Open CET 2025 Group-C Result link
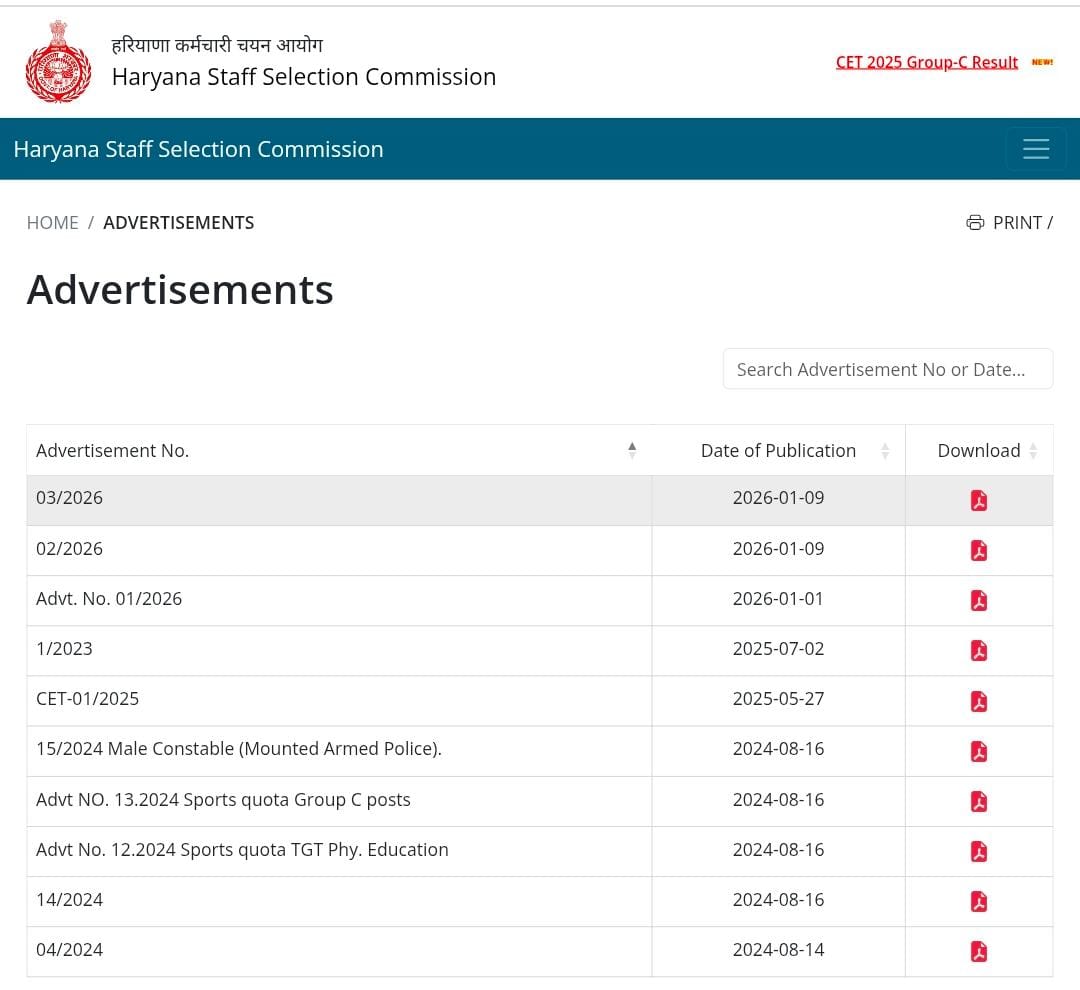This screenshot has width=1080, height=990. click(x=926, y=62)
